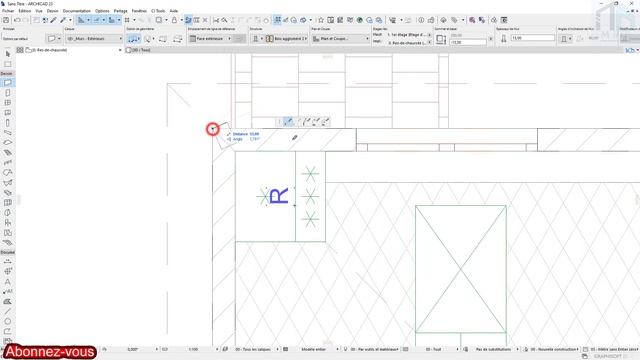Open the Edition menu
The height and width of the screenshot is (360, 640).
pos(24,11)
